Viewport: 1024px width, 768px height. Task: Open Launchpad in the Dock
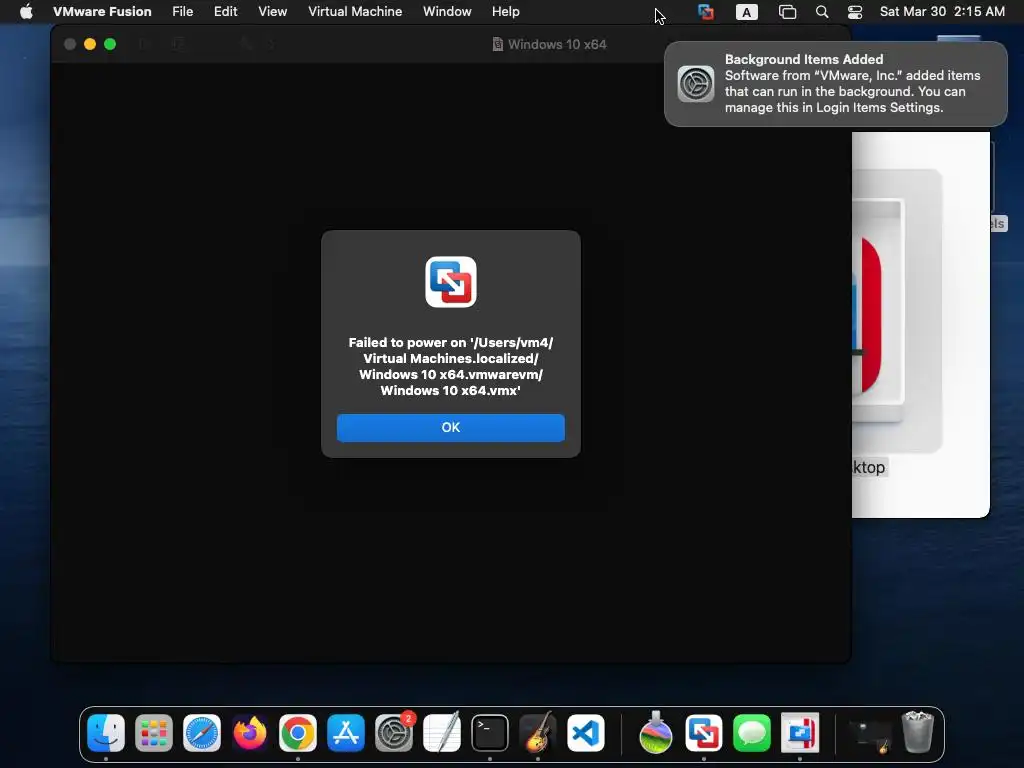(x=153, y=733)
